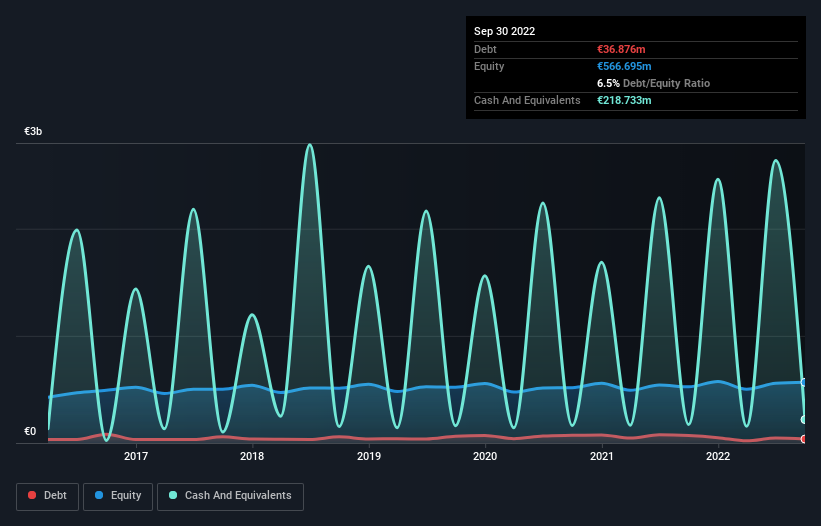Image resolution: width=821 pixels, height=526 pixels.
Task: Toggle the Equity legend button
Action: click(118, 496)
